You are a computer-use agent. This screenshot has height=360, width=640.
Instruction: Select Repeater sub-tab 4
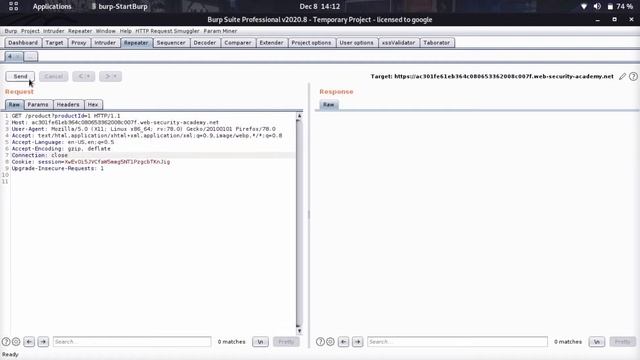(x=13, y=57)
